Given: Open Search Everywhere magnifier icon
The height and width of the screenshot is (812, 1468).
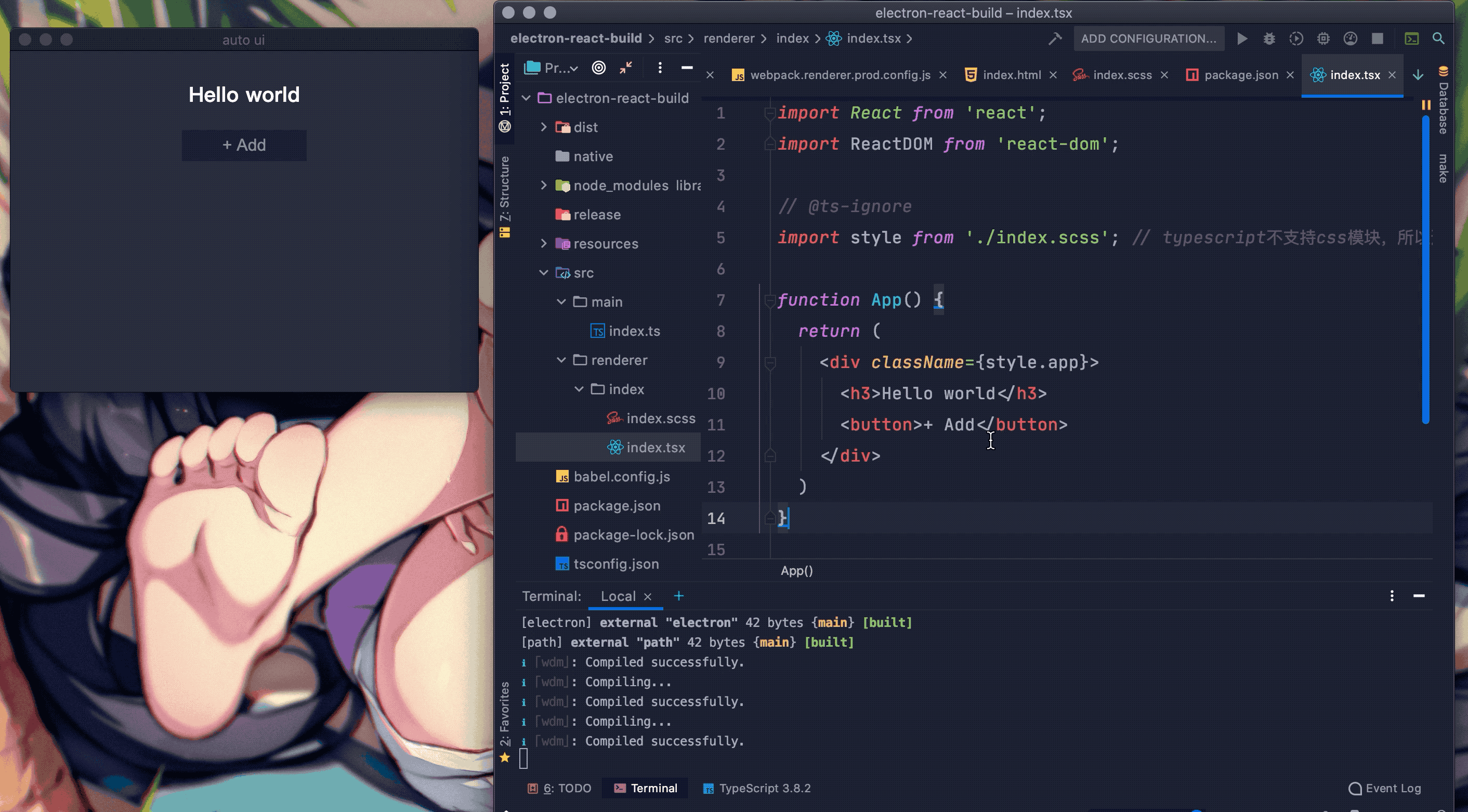Looking at the screenshot, I should tap(1438, 39).
